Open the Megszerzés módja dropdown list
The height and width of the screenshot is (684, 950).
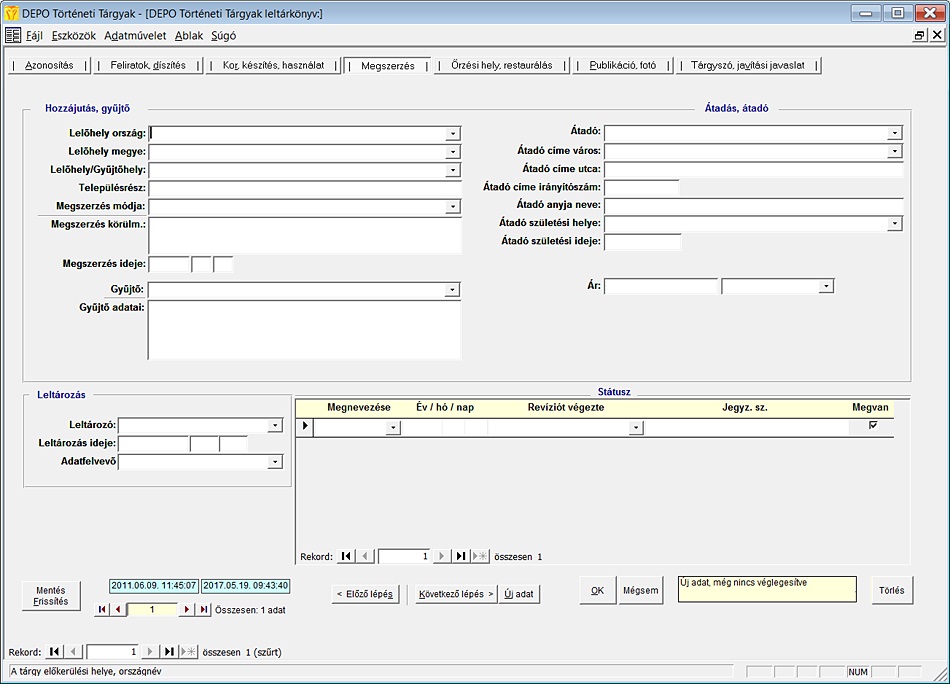[453, 207]
